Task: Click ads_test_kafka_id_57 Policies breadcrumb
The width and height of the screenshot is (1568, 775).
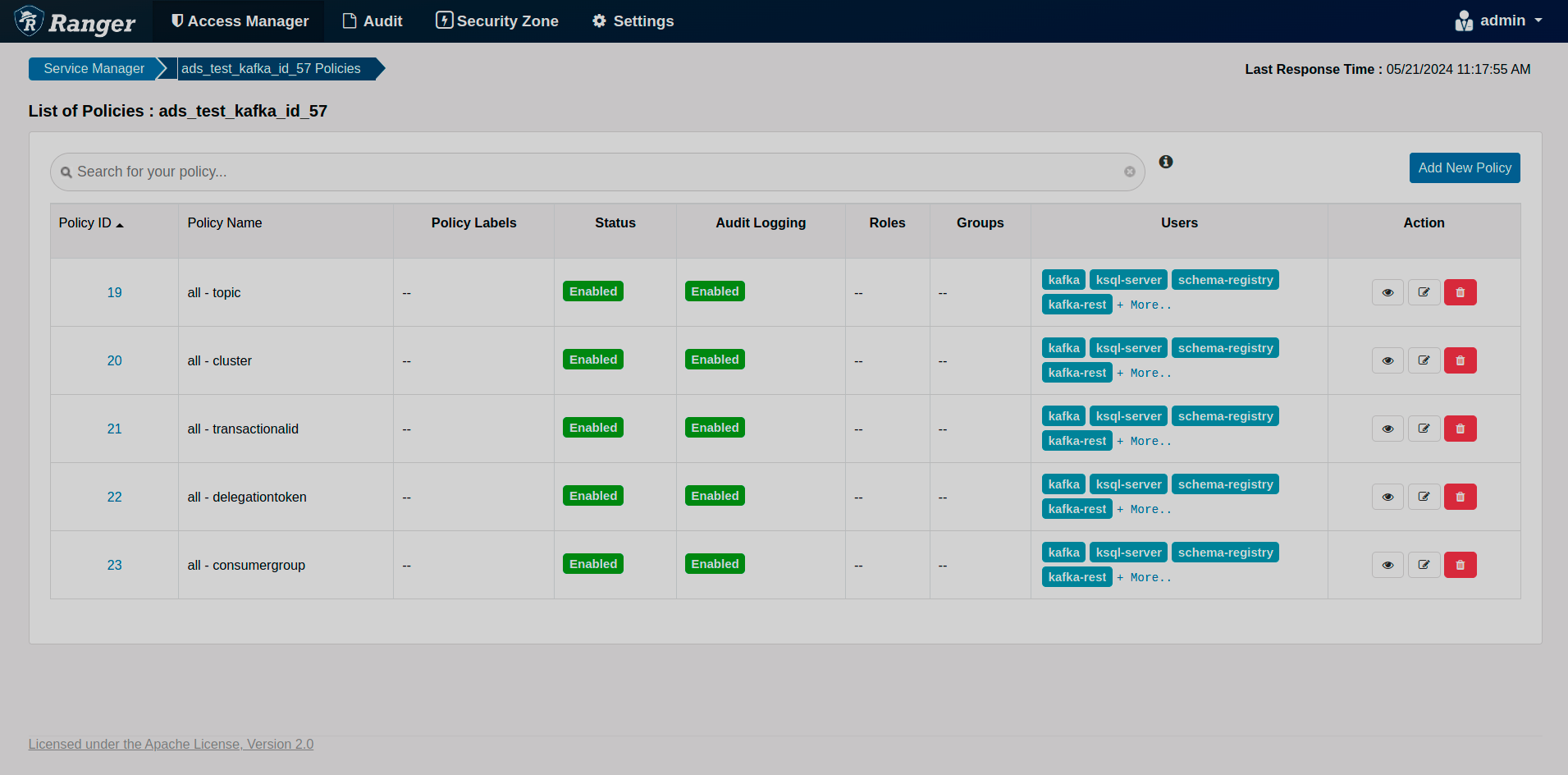Action: point(271,69)
